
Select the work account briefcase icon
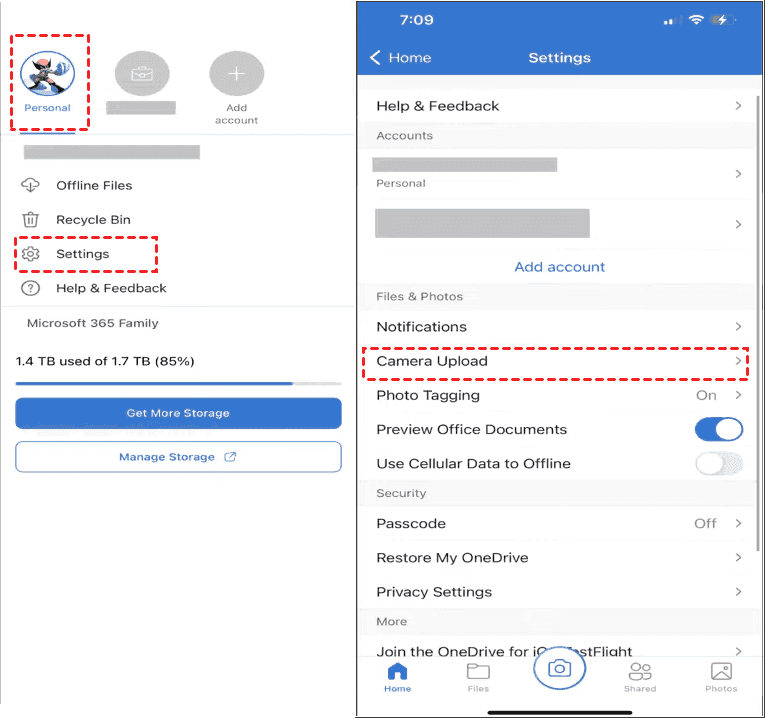142,74
